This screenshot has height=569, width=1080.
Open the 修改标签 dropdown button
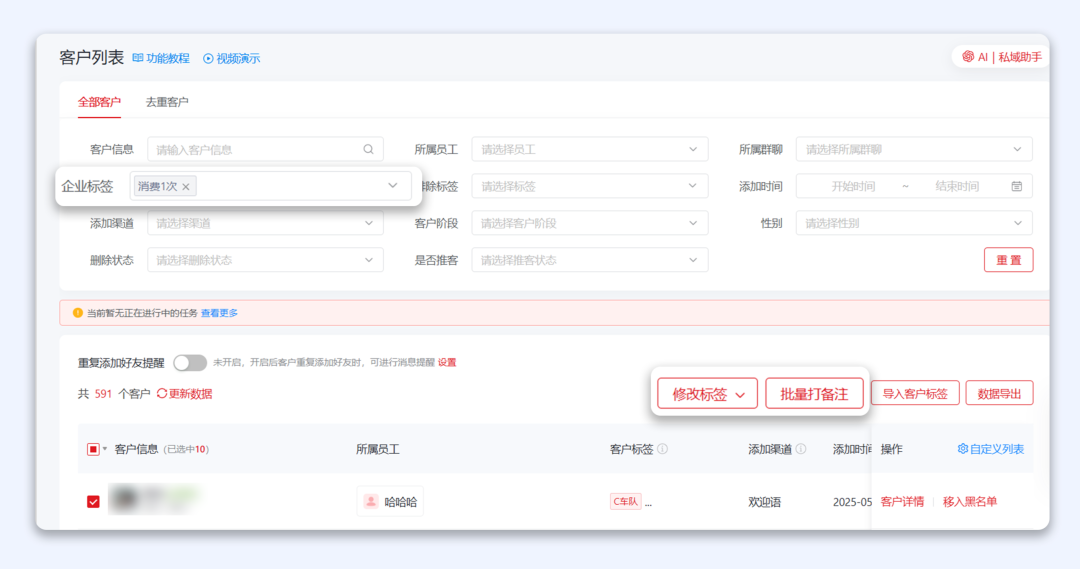click(x=708, y=394)
